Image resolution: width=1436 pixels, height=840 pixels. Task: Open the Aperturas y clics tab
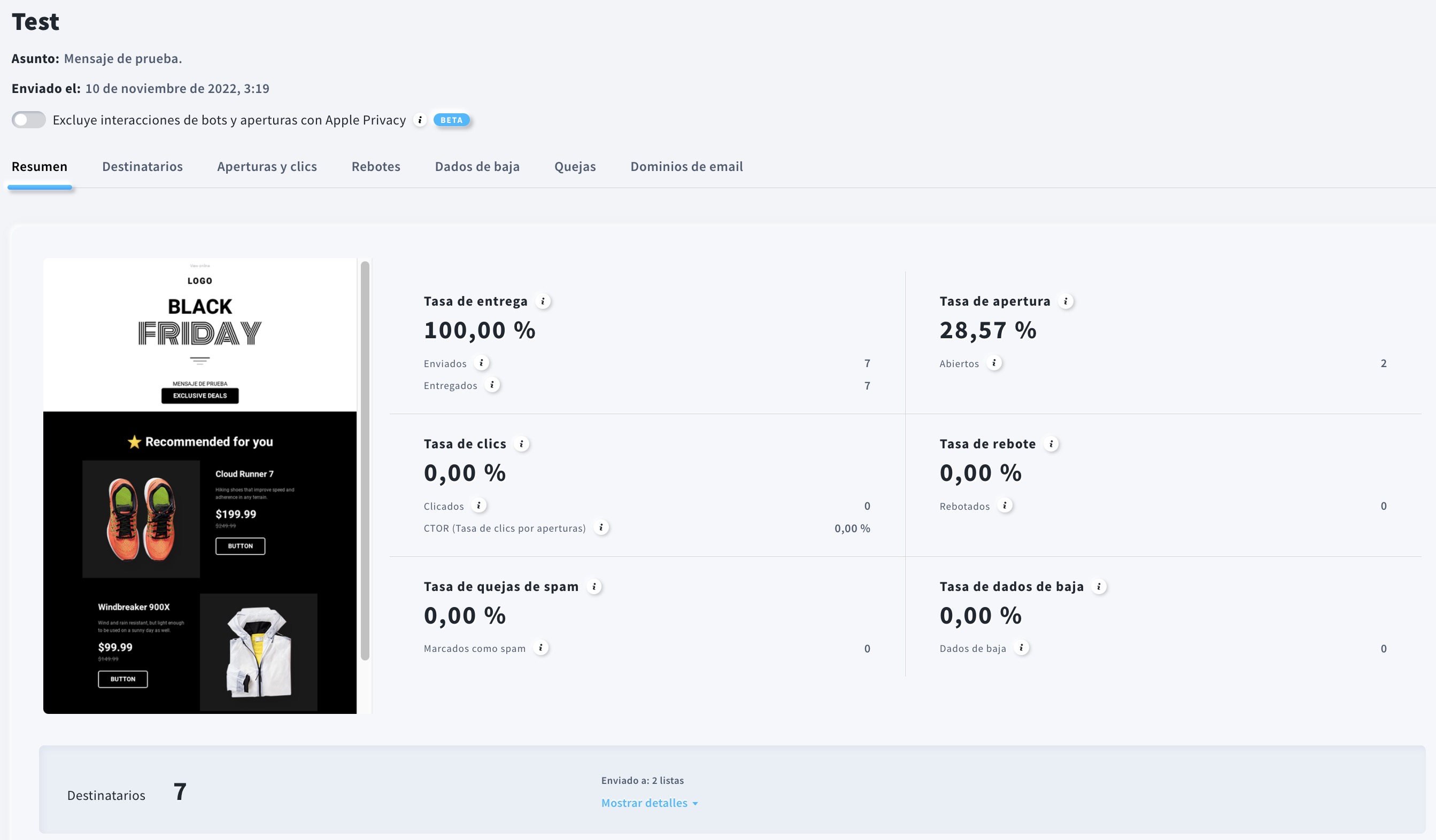pos(267,166)
